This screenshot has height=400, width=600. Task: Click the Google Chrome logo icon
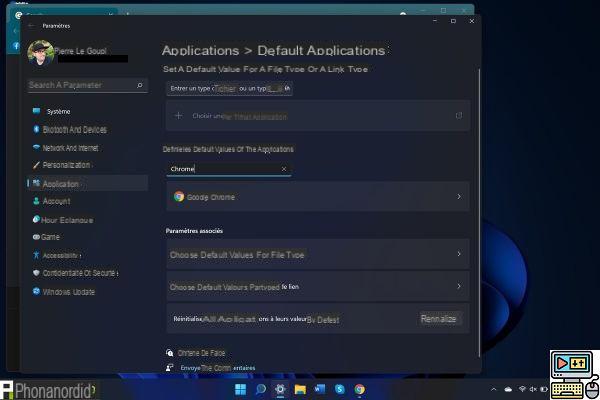click(x=179, y=196)
